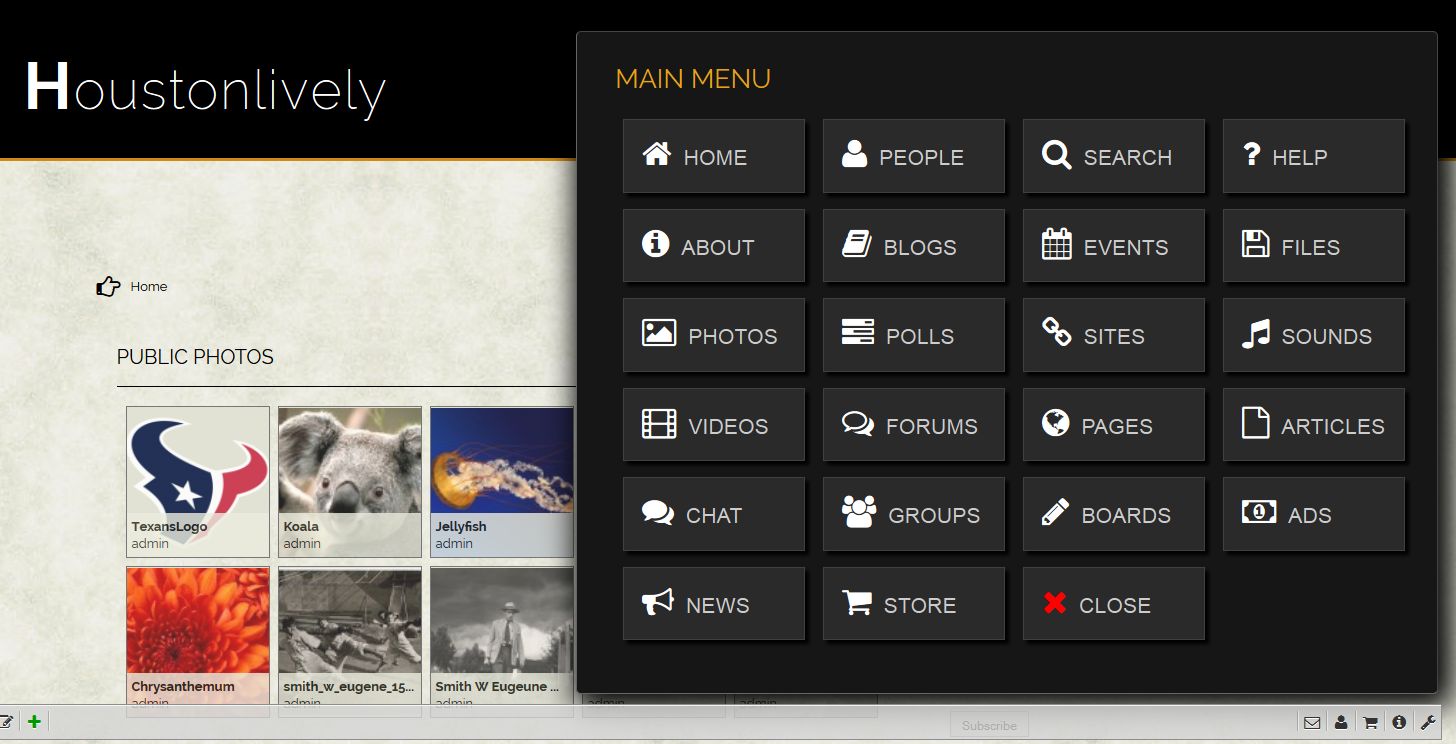Viewport: 1456px width, 744px height.
Task: Close the main menu with the red X tile
Action: pyautogui.click(x=1113, y=604)
